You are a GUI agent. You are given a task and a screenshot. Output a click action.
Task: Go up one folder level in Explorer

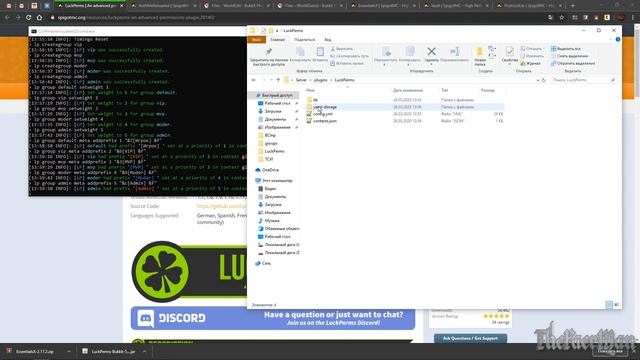click(278, 80)
